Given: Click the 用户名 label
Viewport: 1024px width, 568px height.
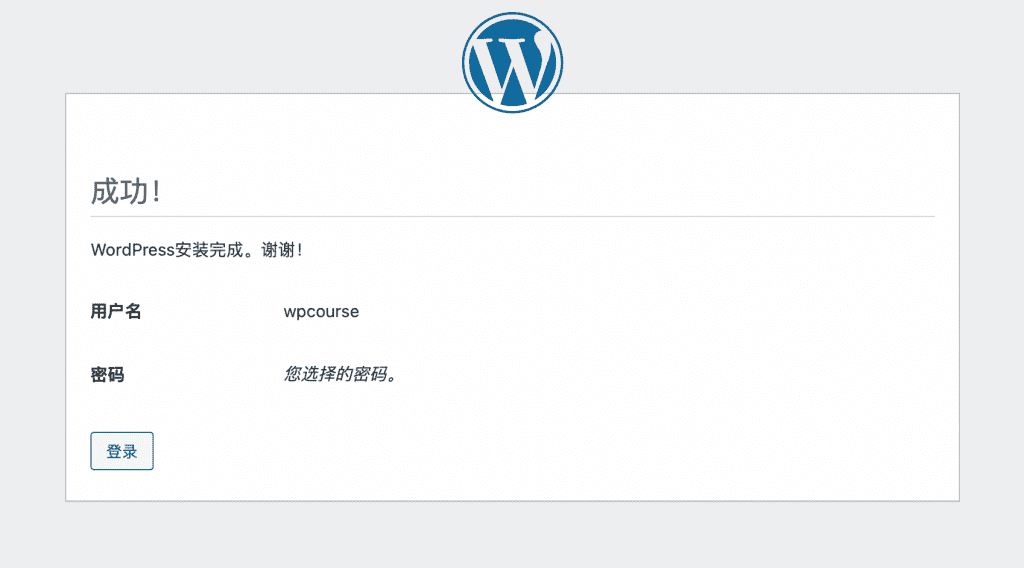Looking at the screenshot, I should [116, 311].
